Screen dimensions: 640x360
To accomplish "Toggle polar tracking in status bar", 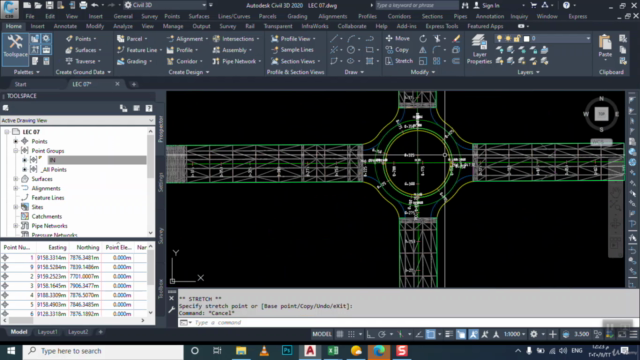I will pyautogui.click(x=382, y=334).
